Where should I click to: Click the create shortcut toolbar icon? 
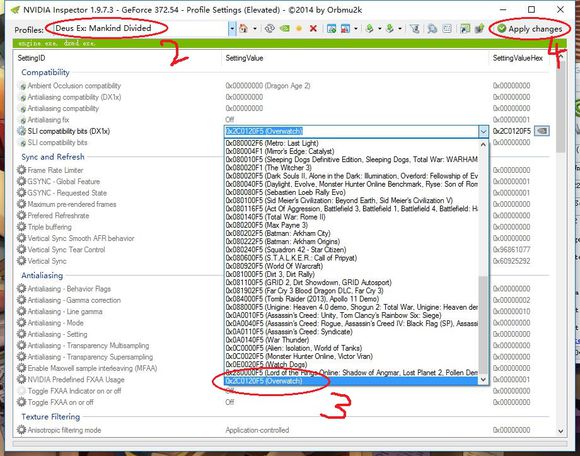[465, 28]
